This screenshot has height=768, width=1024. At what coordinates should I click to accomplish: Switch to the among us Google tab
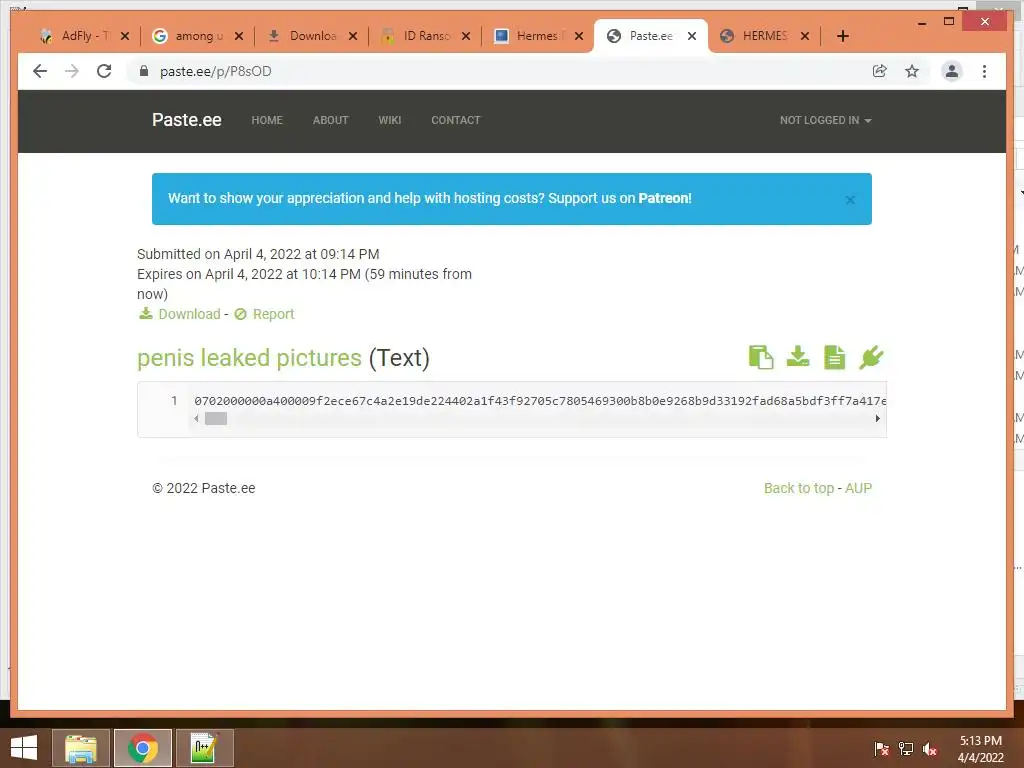199,36
